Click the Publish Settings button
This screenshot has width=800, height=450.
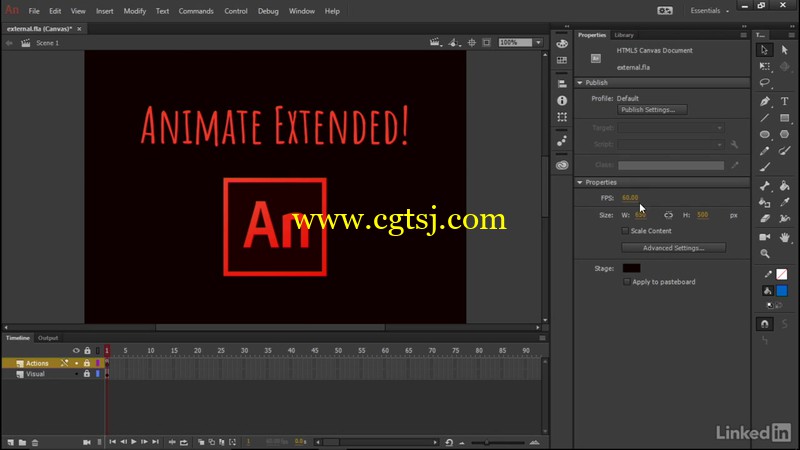click(652, 110)
